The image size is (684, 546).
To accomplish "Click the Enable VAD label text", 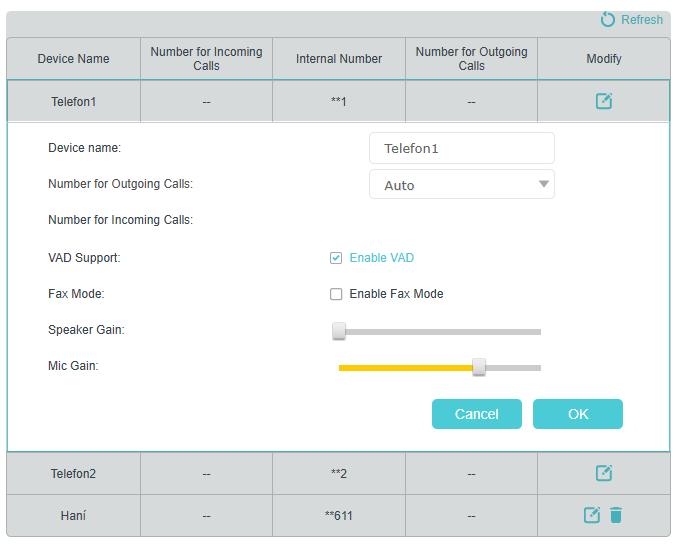I will tap(382, 258).
